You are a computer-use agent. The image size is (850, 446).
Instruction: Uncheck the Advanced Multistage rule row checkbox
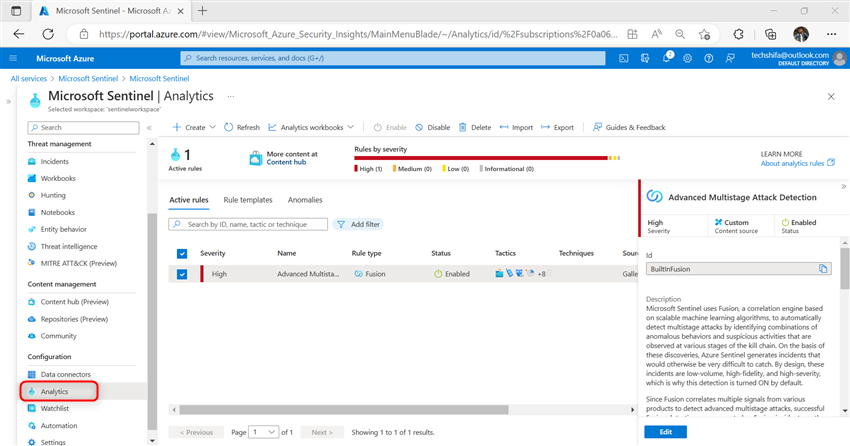click(182, 274)
